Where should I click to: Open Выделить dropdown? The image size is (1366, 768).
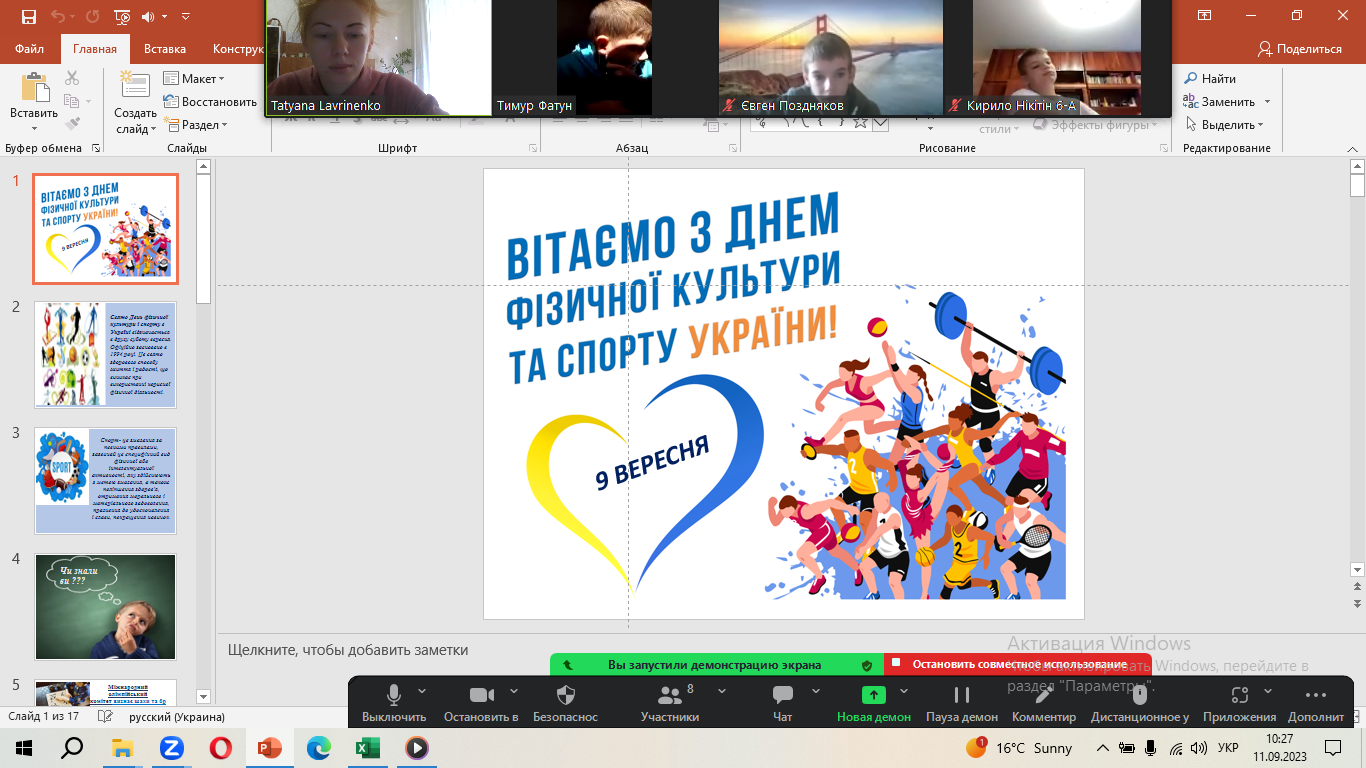(x=1226, y=125)
